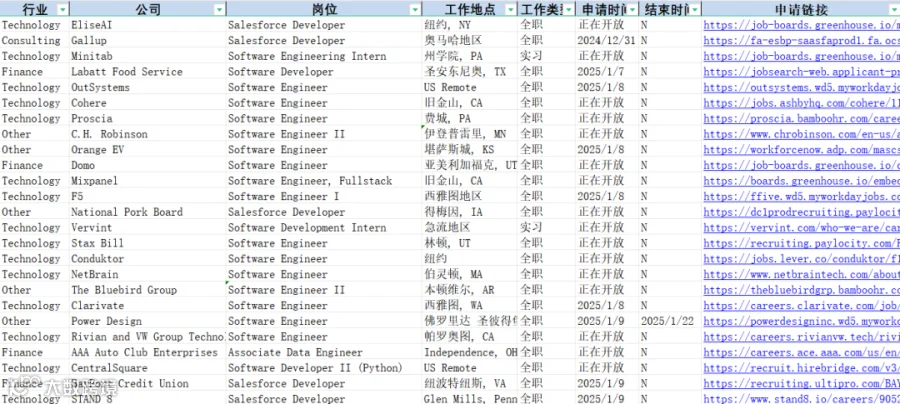
Task: Select the Gallup company cell
Action: [148, 41]
